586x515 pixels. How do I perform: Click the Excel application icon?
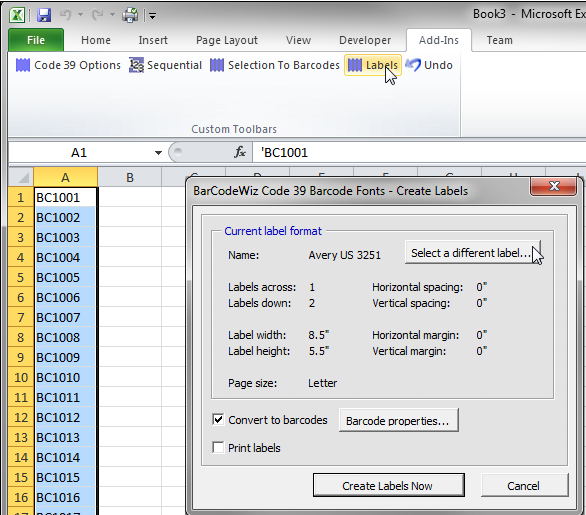(x=17, y=15)
